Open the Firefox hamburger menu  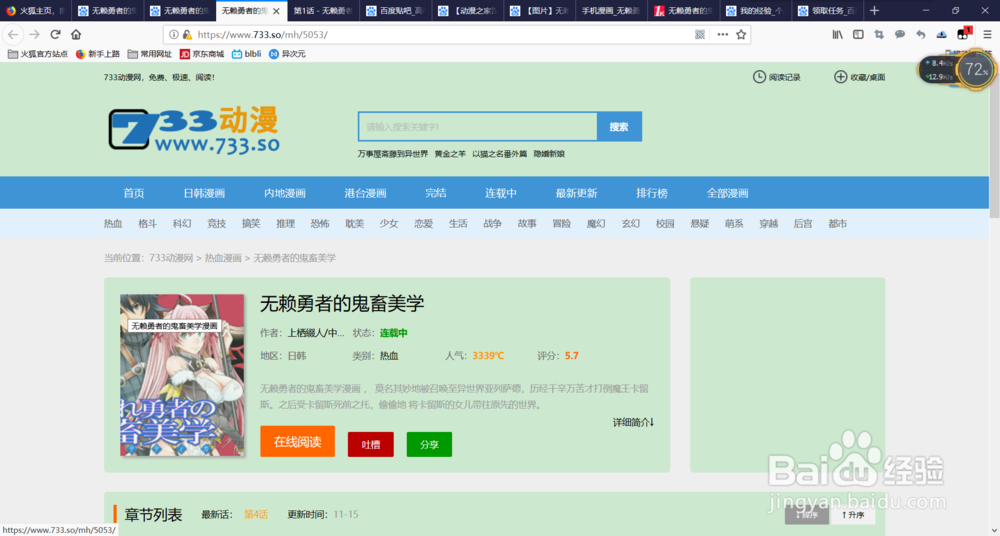point(987,34)
